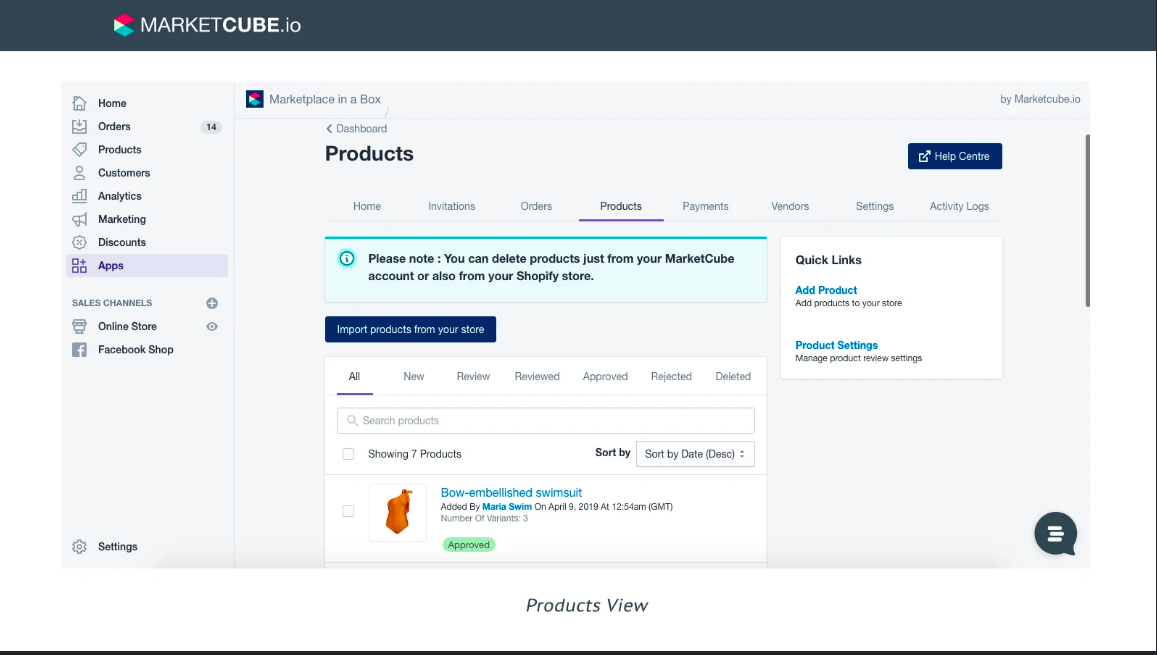Click the Search products input field
This screenshot has height=655, width=1157.
[x=546, y=420]
